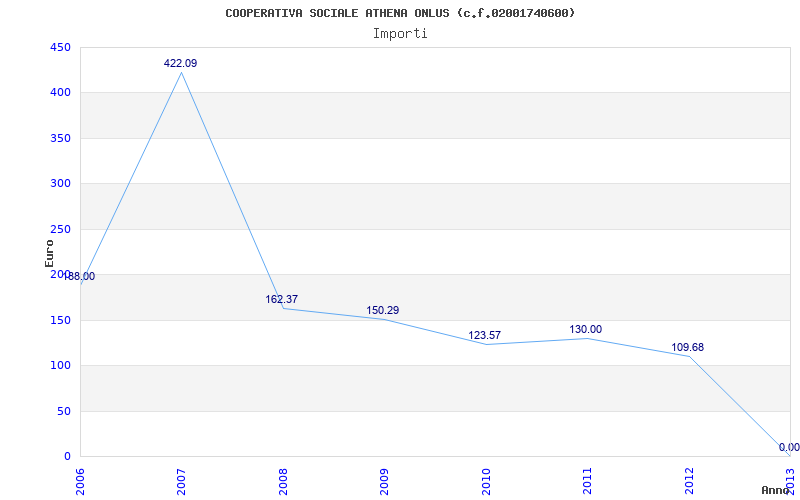Select the 50 y-axis value
The width and height of the screenshot is (800, 500).
tap(63, 411)
